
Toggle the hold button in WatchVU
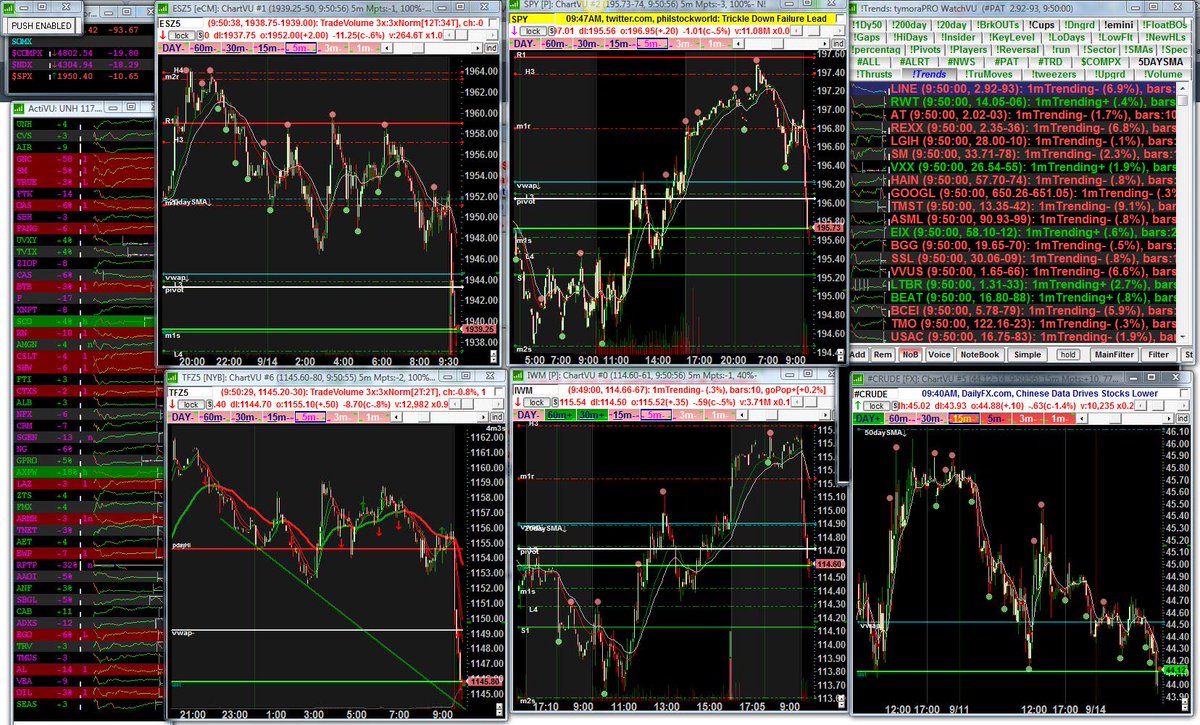tap(1068, 354)
